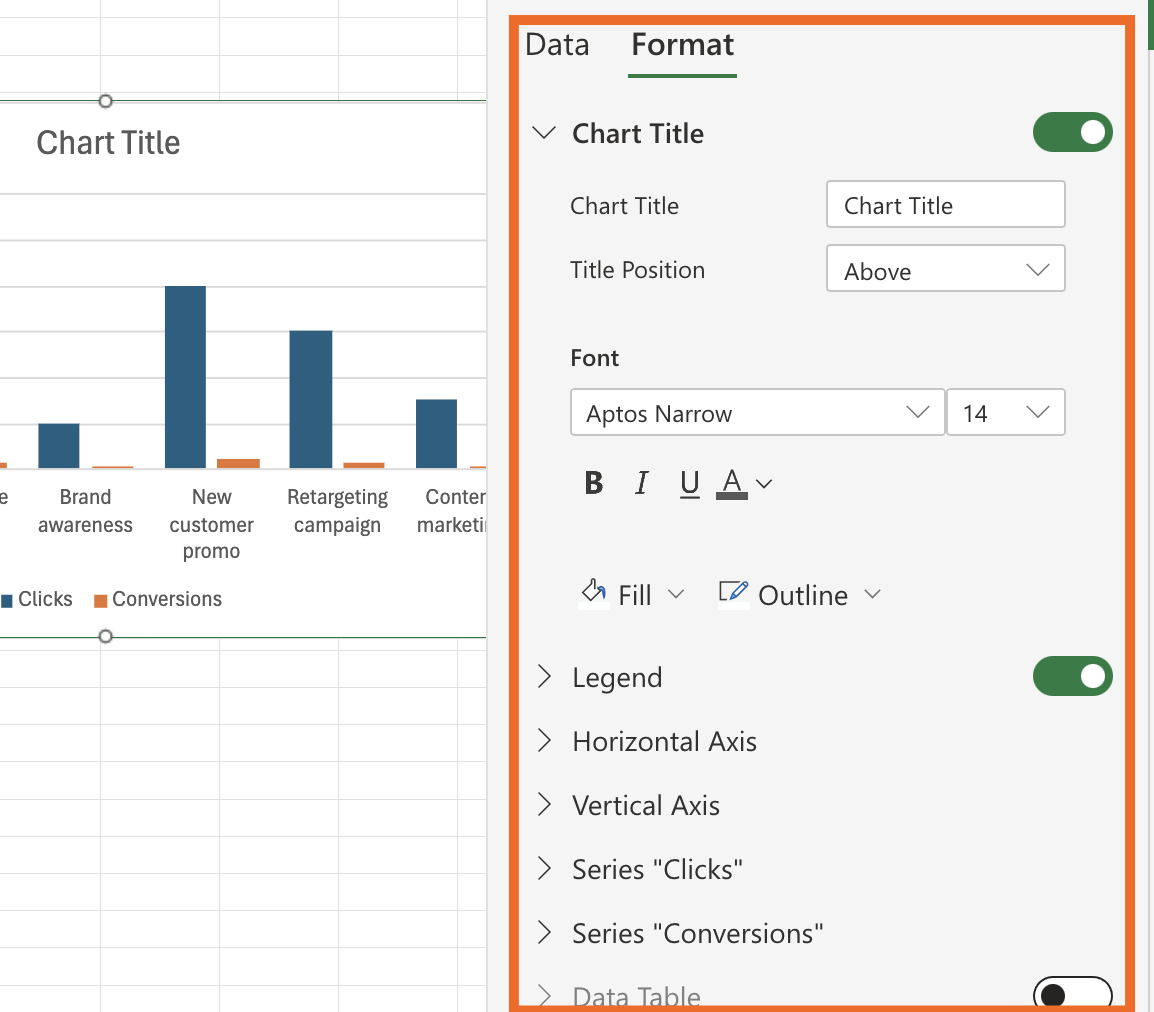Viewport: 1154px width, 1012px height.
Task: Select the Format tab
Action: click(x=683, y=45)
